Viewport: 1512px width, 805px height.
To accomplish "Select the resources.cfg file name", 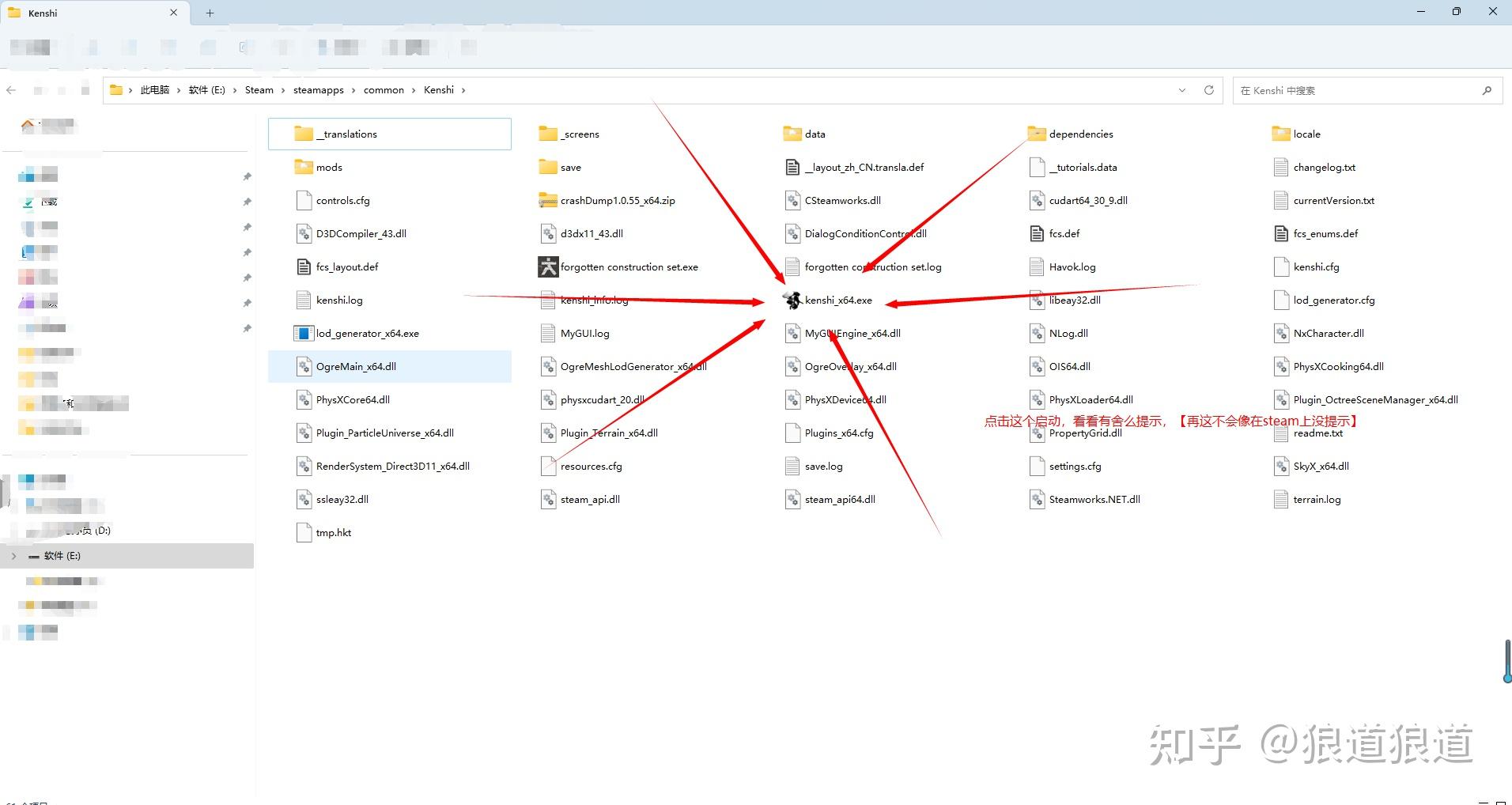I will 592,467.
